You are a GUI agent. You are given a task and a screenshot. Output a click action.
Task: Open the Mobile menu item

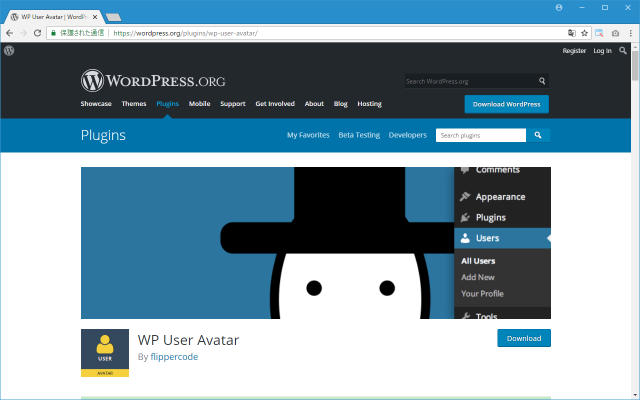click(x=200, y=104)
